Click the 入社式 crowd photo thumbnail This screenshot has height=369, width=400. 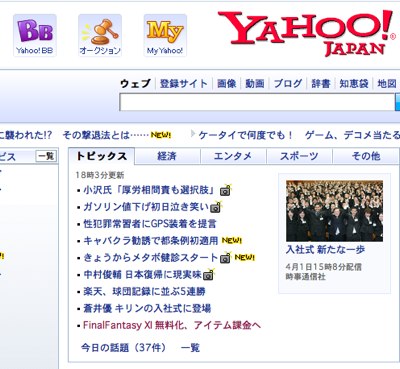(x=334, y=211)
